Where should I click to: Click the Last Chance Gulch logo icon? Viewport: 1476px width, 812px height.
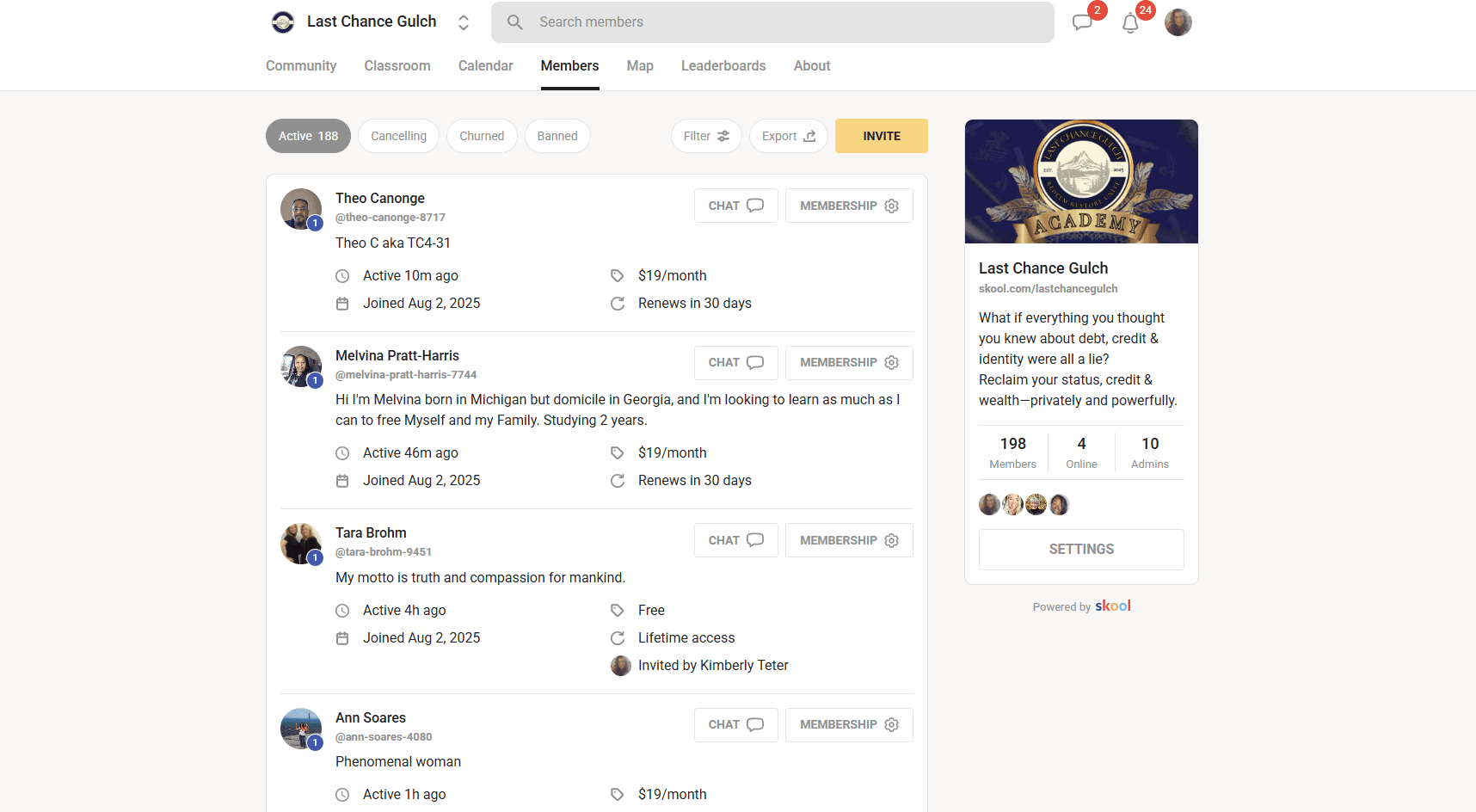[x=283, y=22]
